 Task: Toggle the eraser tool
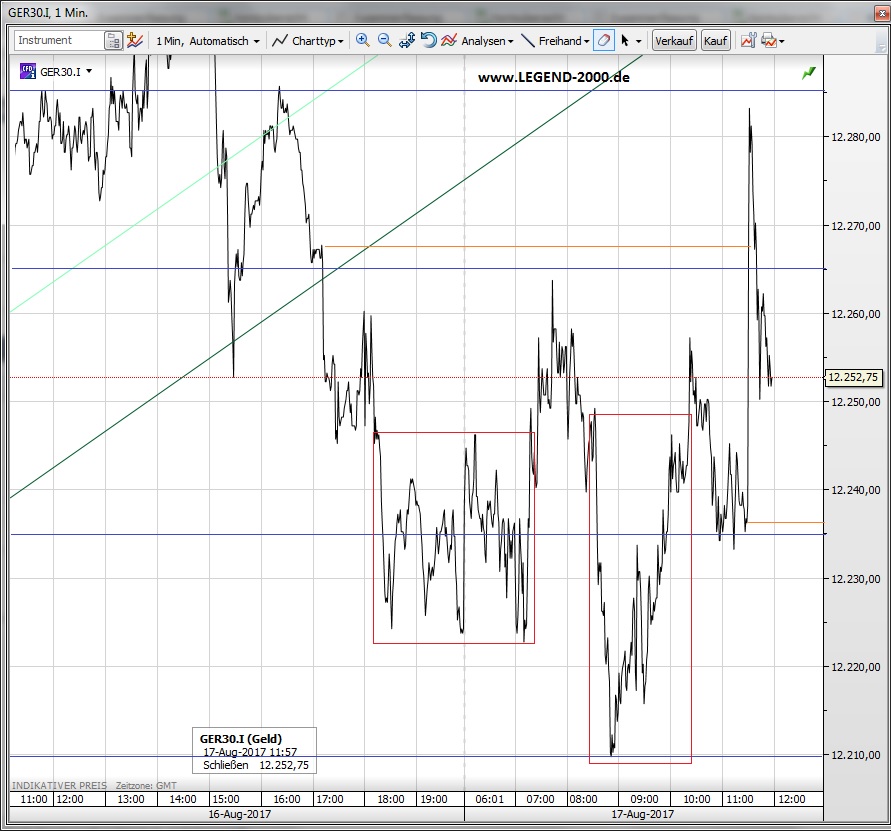pyautogui.click(x=604, y=41)
